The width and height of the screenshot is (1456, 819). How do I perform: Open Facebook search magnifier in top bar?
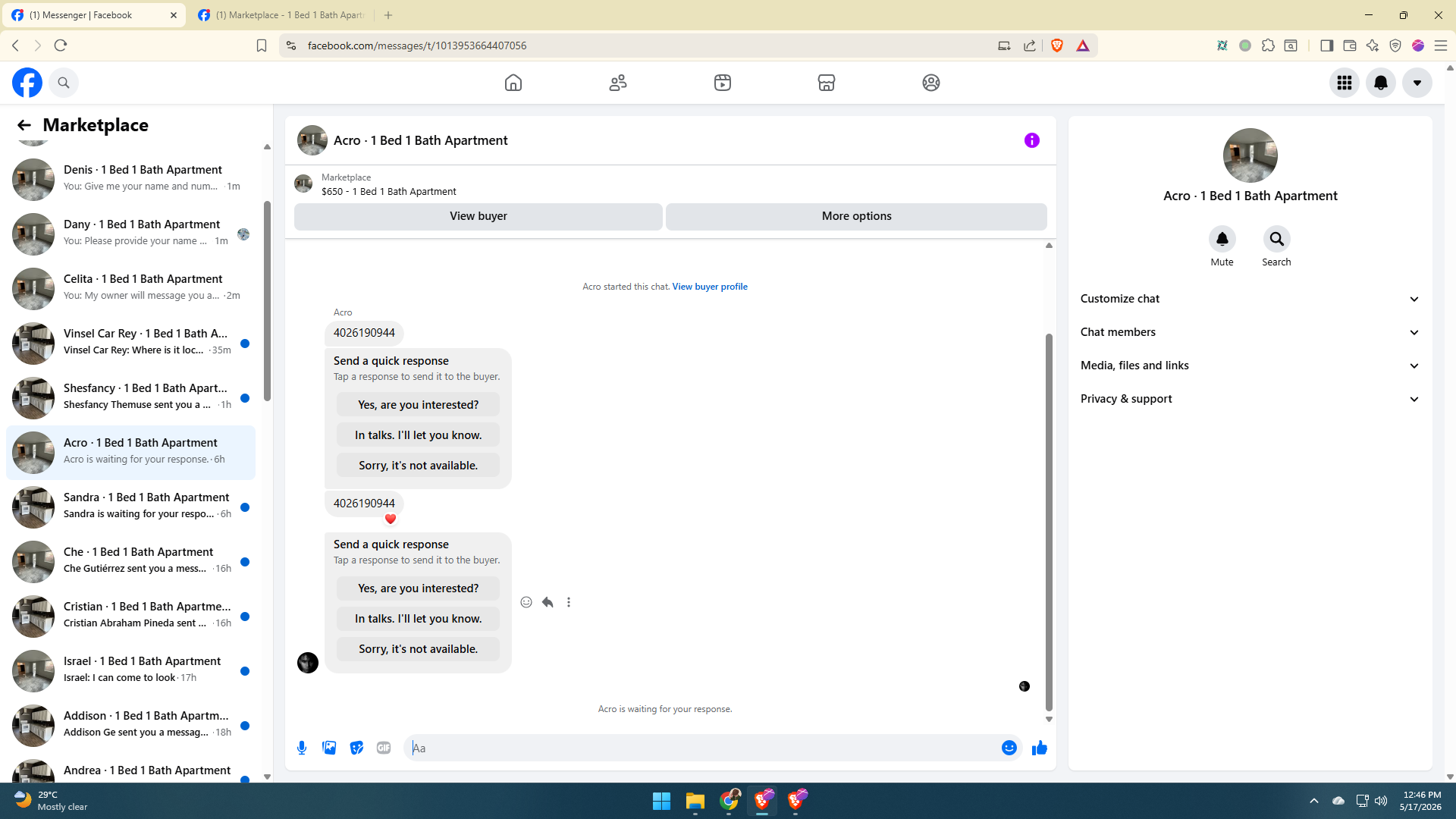point(64,83)
